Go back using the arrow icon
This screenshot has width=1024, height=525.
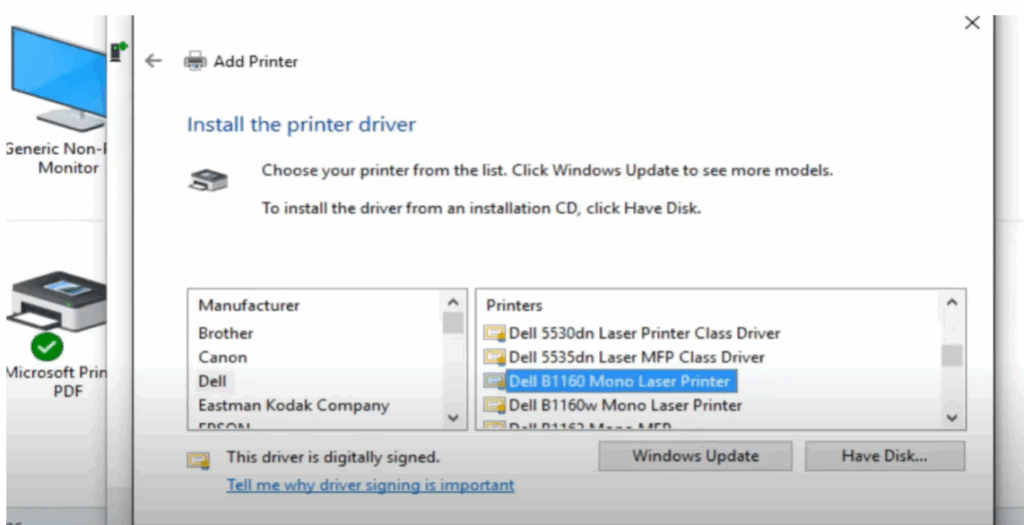pos(153,61)
